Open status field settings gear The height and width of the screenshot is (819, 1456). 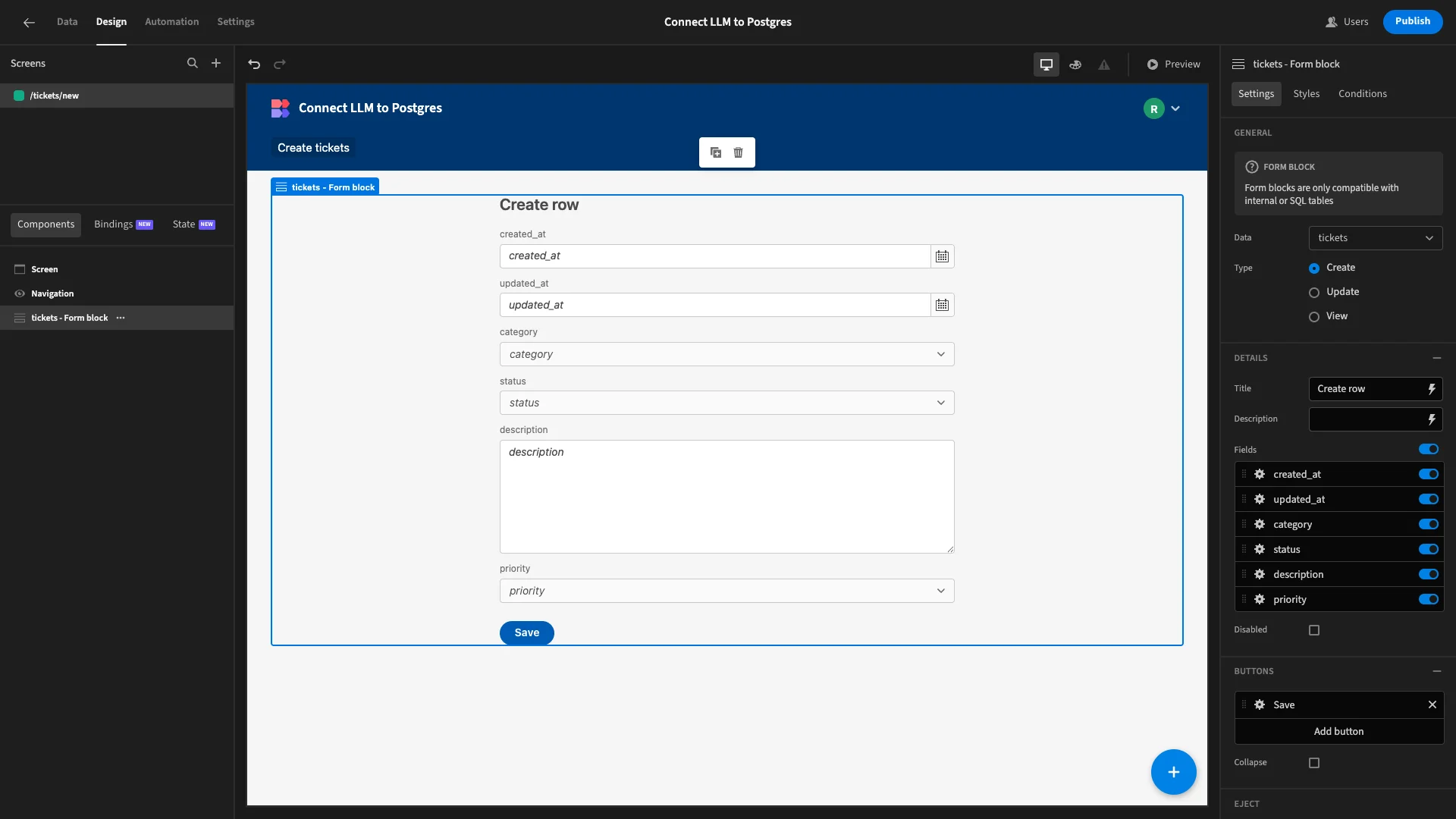click(1260, 549)
